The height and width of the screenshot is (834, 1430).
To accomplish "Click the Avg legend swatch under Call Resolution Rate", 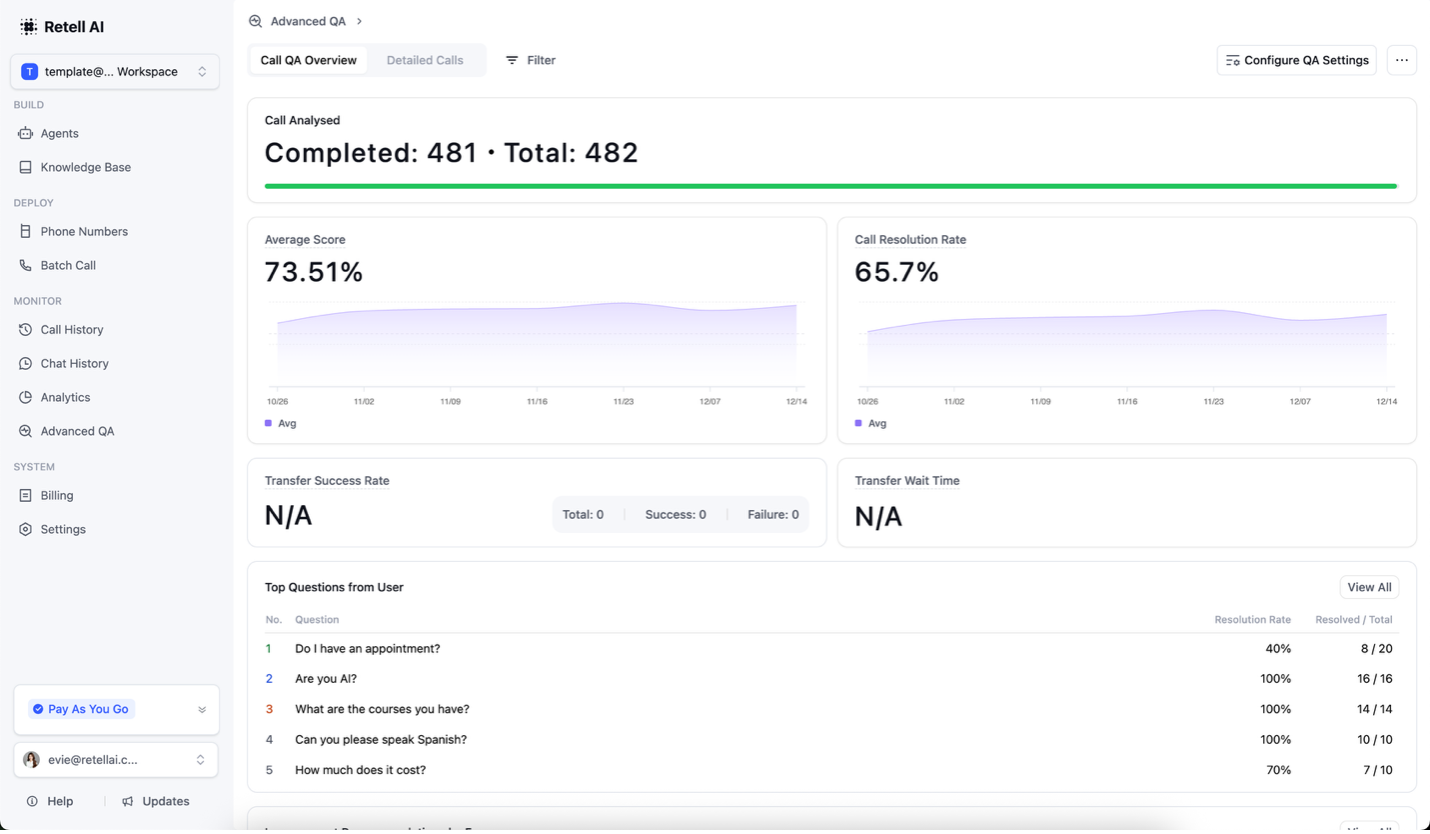I will (858, 423).
